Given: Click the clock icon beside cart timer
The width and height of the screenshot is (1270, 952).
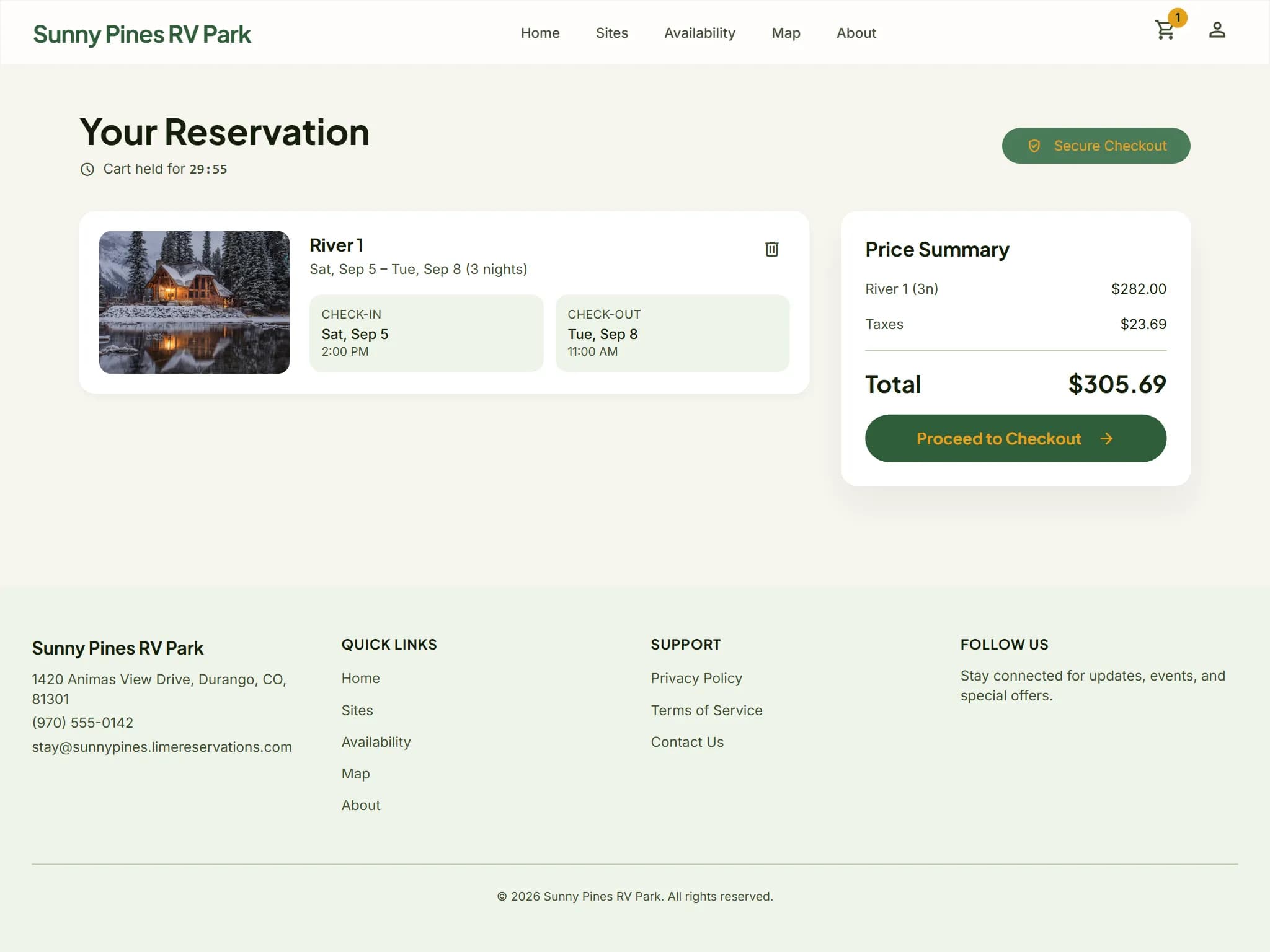Looking at the screenshot, I should [x=87, y=169].
